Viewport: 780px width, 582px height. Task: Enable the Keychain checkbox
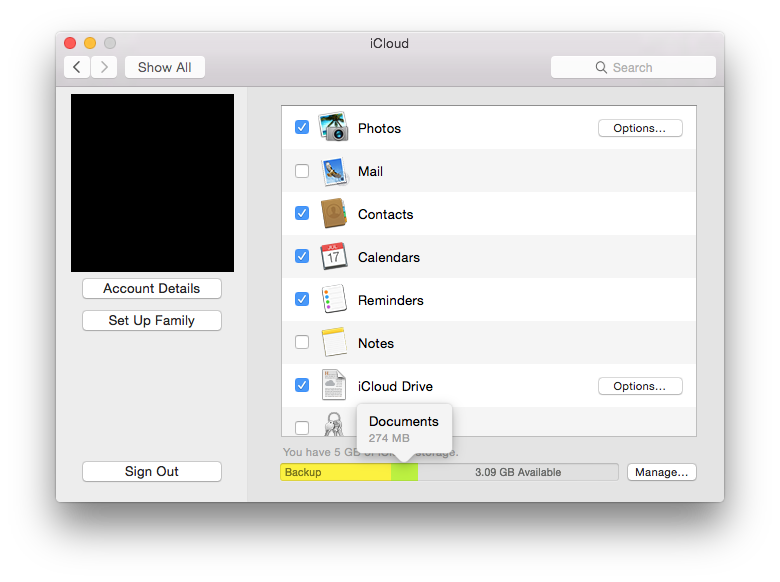coord(302,428)
